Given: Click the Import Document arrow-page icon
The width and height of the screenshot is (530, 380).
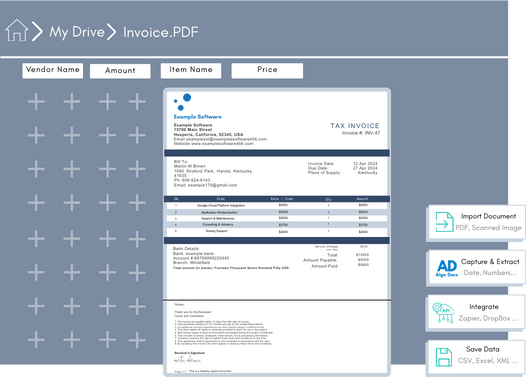Looking at the screenshot, I should pyautogui.click(x=444, y=222).
